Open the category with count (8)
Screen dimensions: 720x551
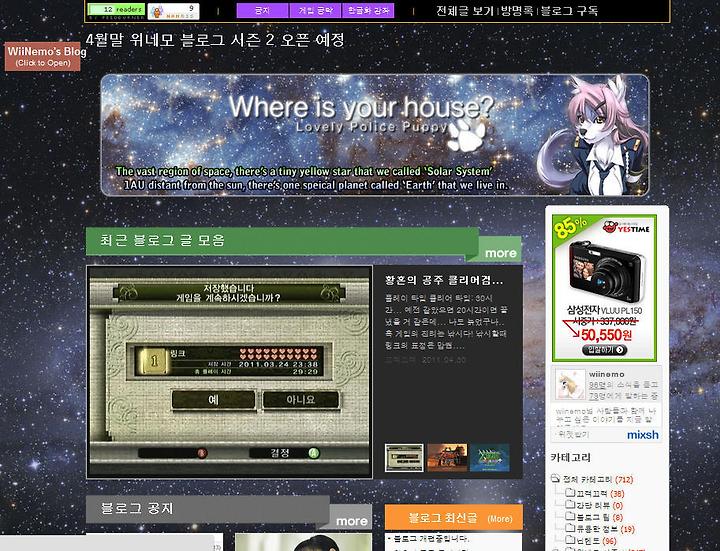click(x=600, y=517)
